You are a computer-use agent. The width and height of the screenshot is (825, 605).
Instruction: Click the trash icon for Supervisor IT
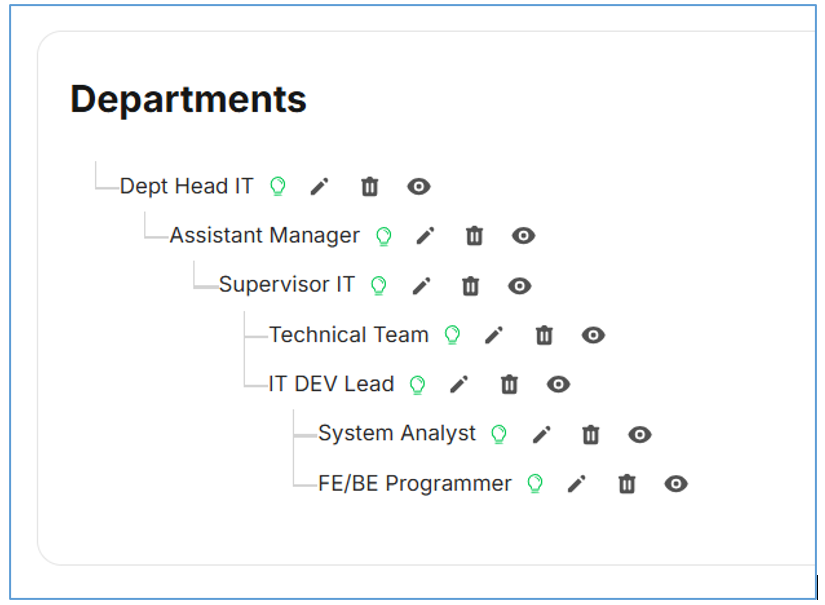[470, 286]
